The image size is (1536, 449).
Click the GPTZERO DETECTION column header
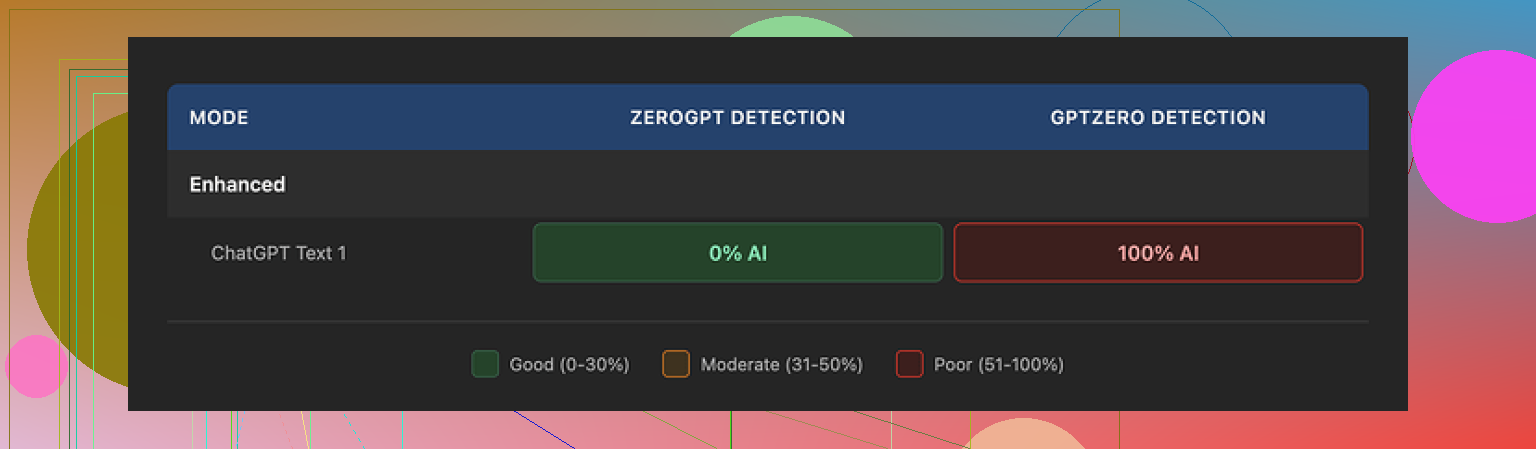[1158, 118]
